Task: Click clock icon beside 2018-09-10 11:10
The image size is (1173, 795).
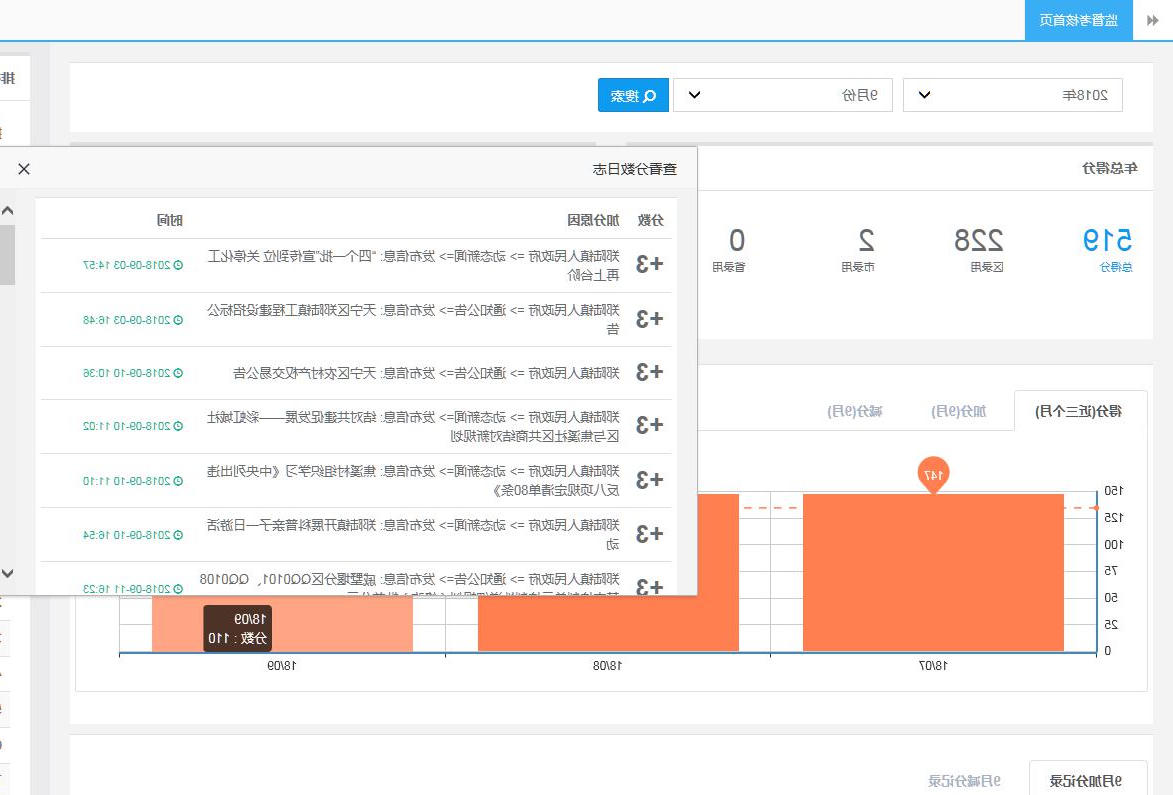Action: click(x=178, y=481)
